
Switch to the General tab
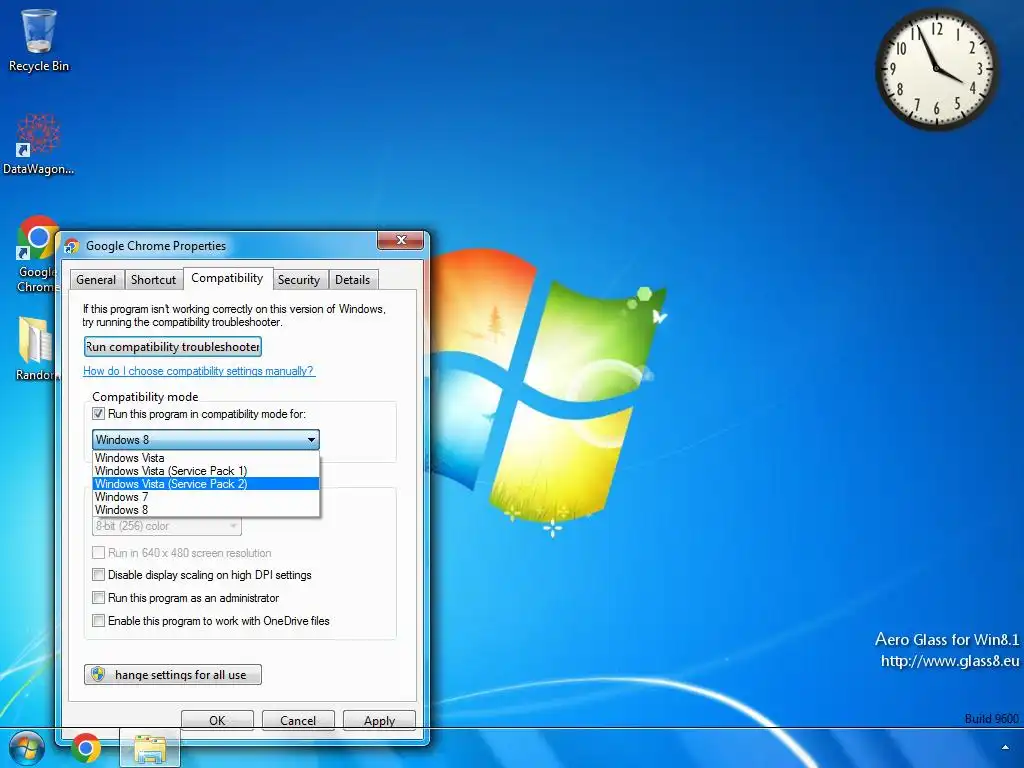coord(96,280)
